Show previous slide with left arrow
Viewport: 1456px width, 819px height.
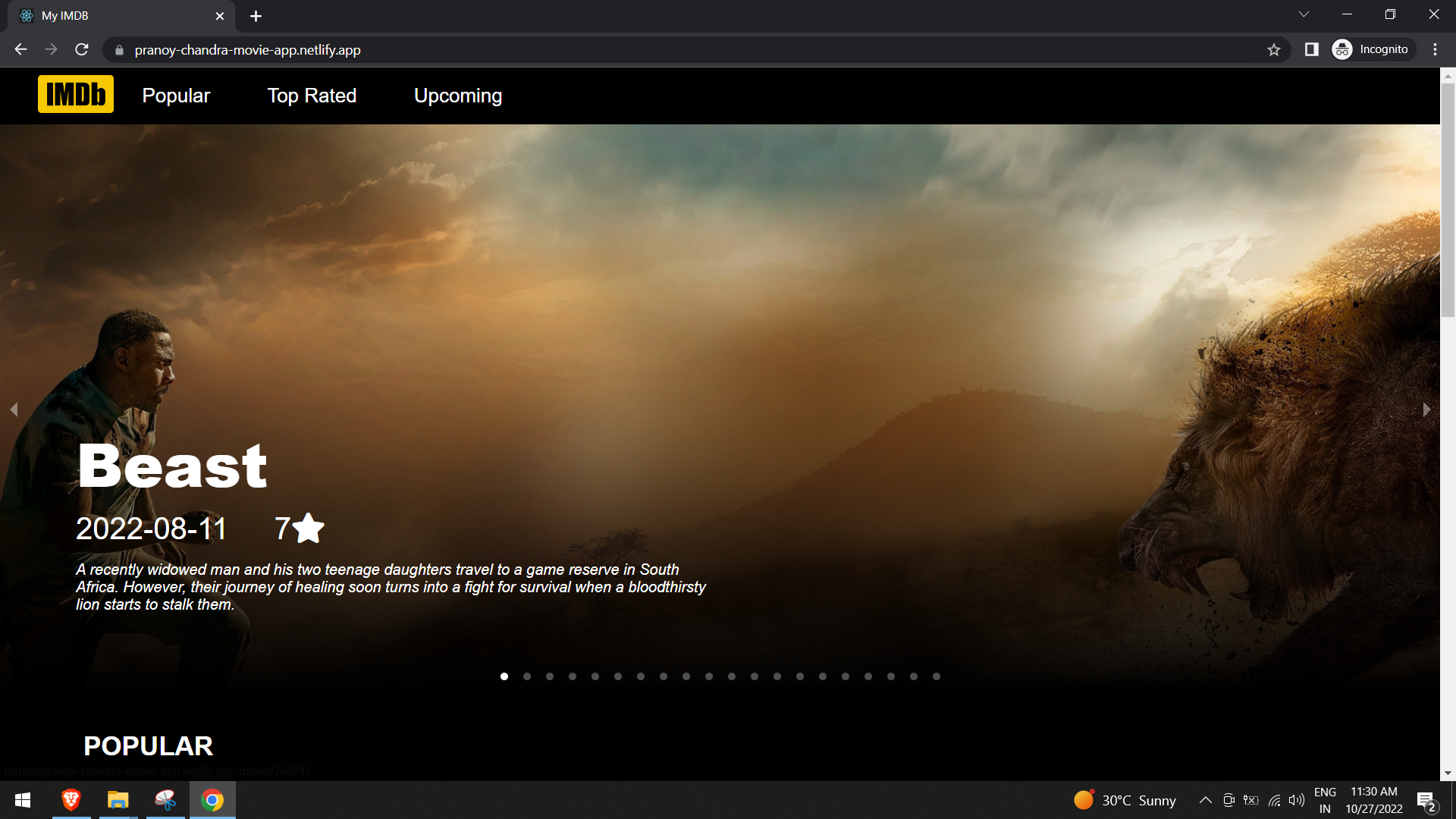pos(14,409)
